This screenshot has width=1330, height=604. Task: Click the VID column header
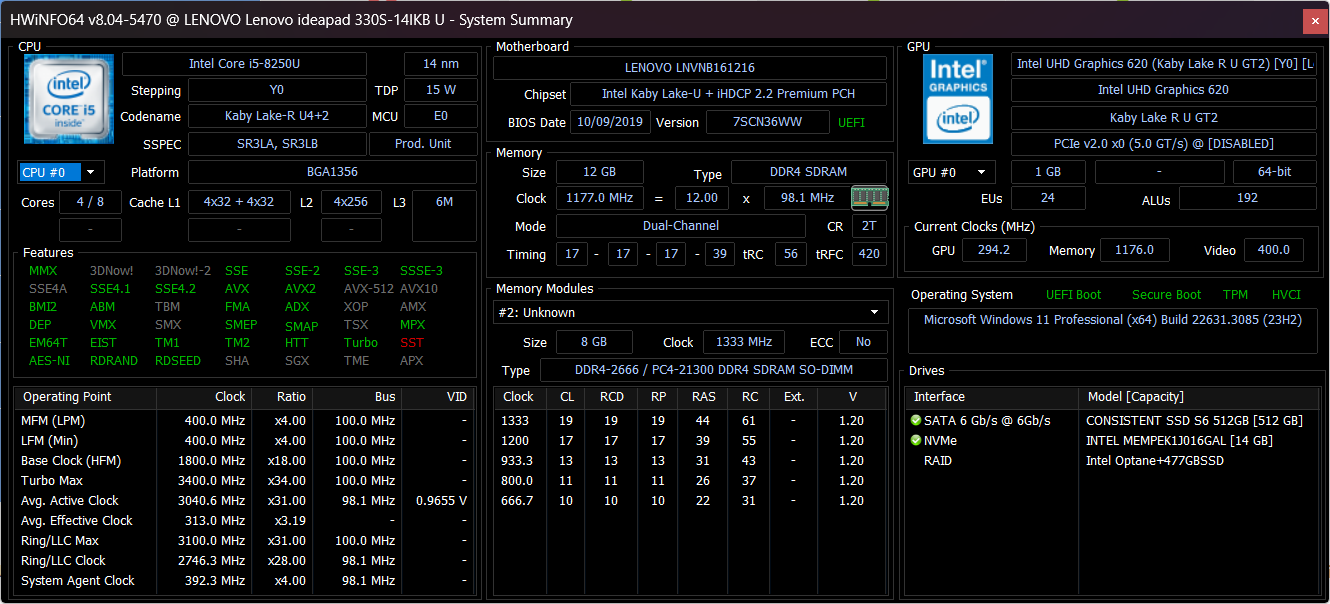(436, 397)
